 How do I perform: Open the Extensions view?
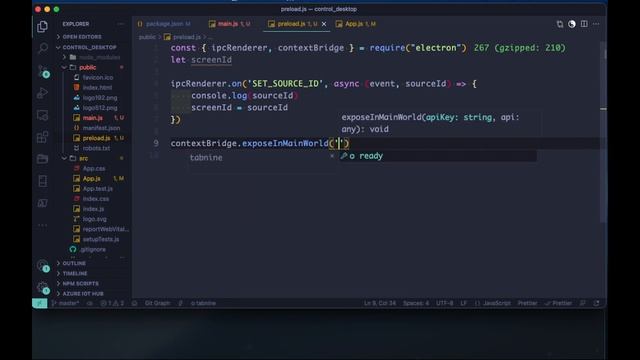click(42, 137)
